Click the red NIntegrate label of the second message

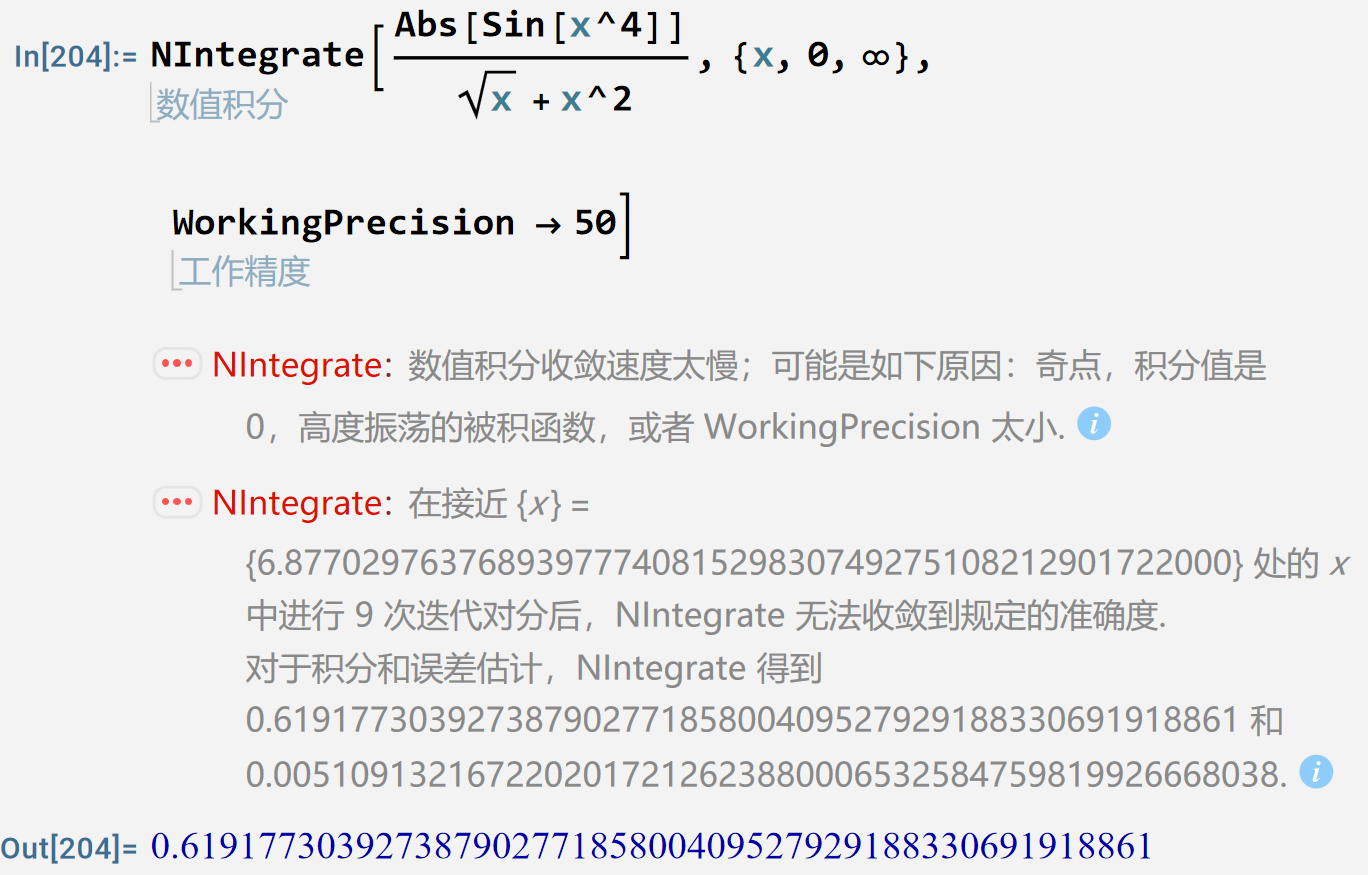[296, 504]
